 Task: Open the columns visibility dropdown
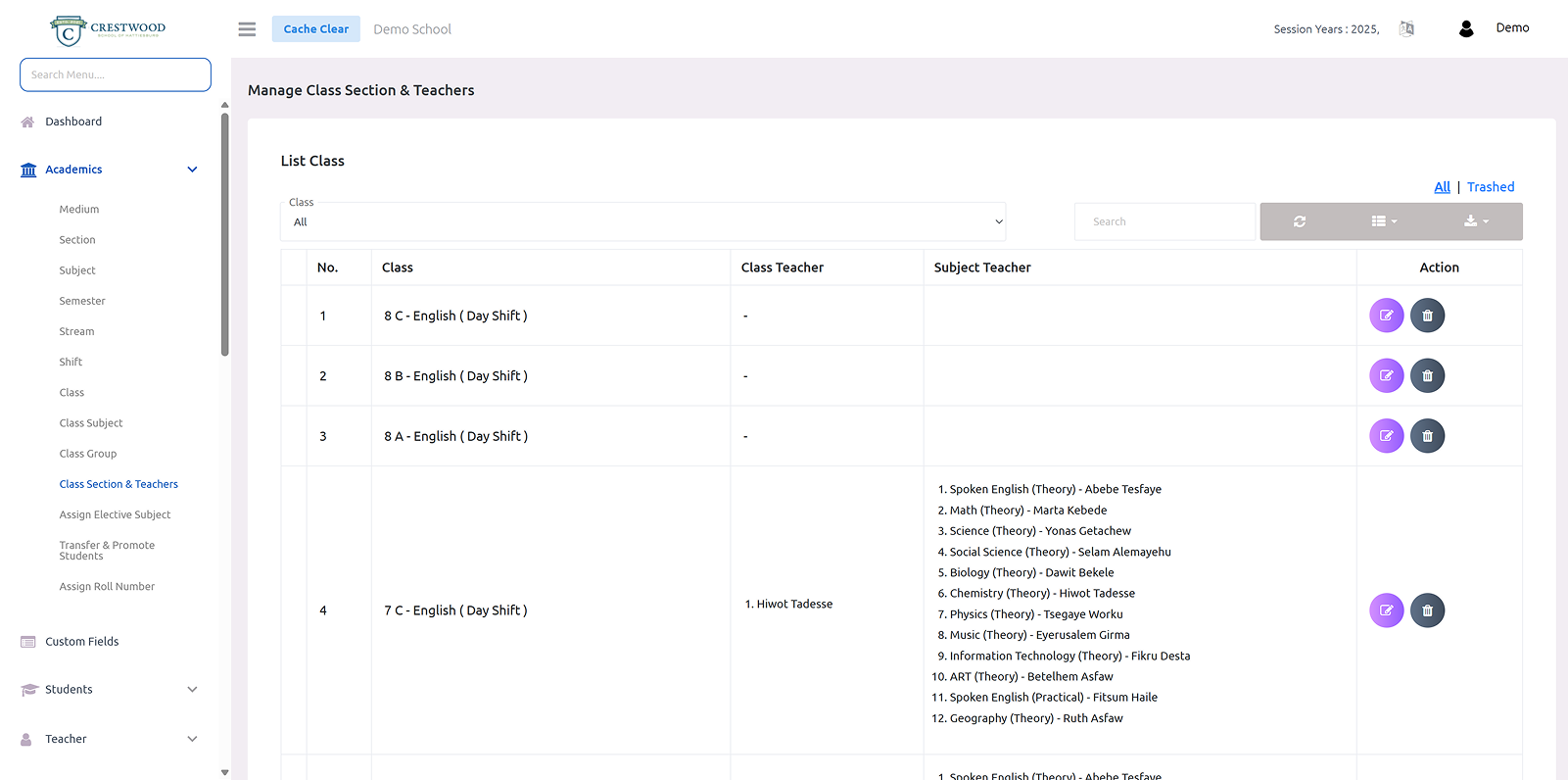click(1384, 221)
